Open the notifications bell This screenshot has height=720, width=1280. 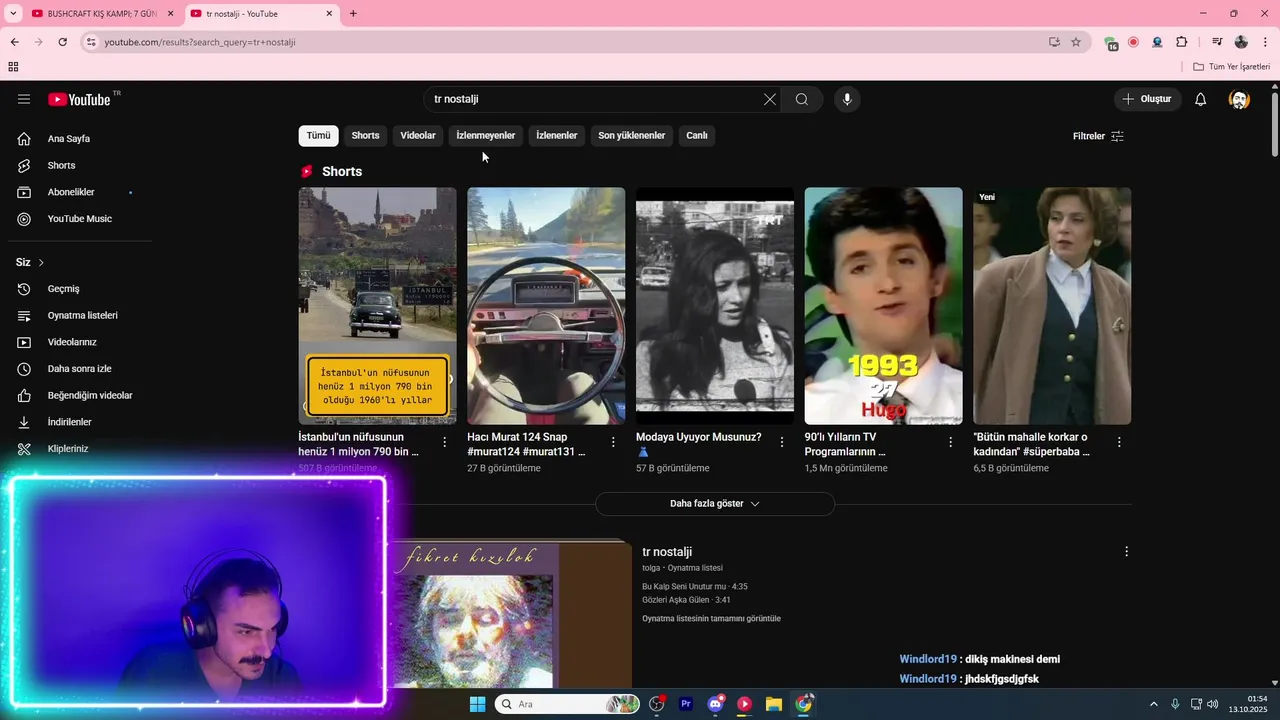click(x=1201, y=99)
